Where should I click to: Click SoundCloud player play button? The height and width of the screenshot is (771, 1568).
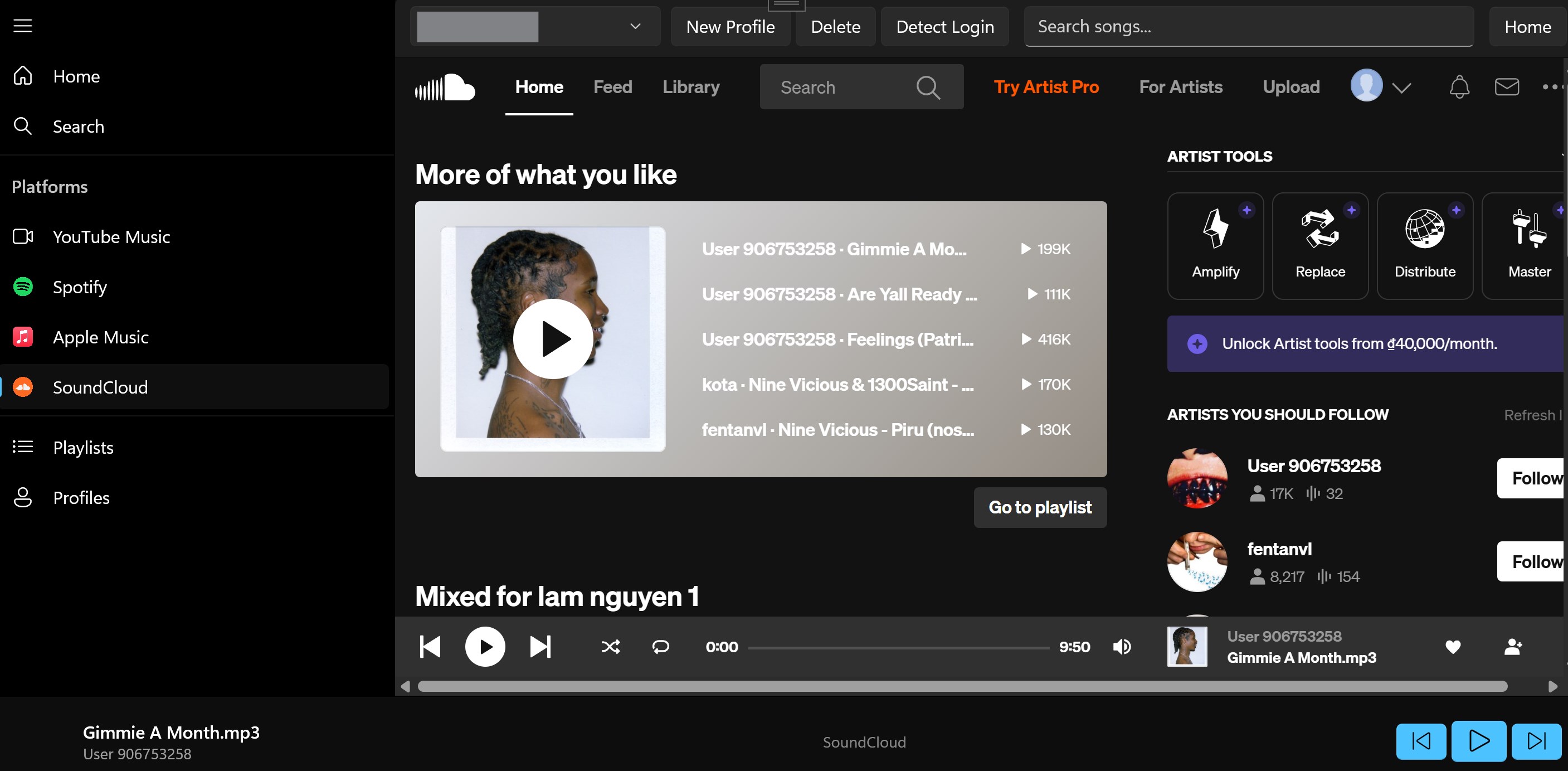(485, 646)
